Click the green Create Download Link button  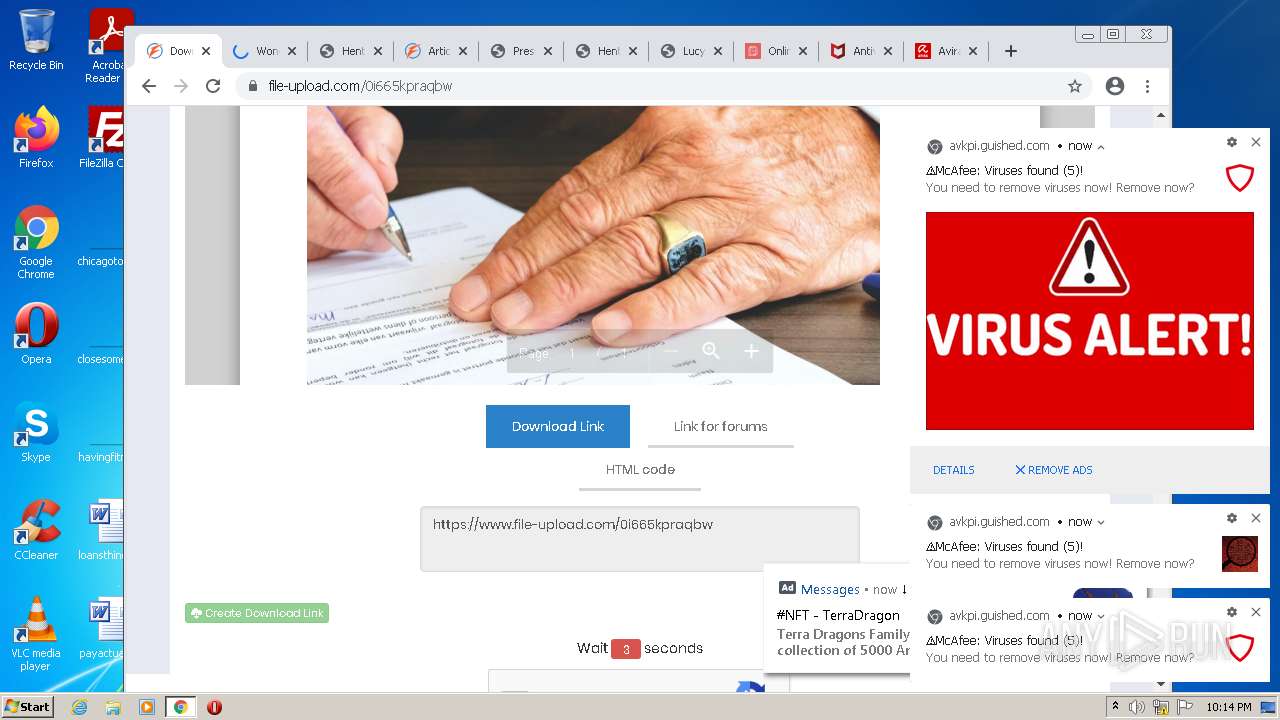click(257, 613)
